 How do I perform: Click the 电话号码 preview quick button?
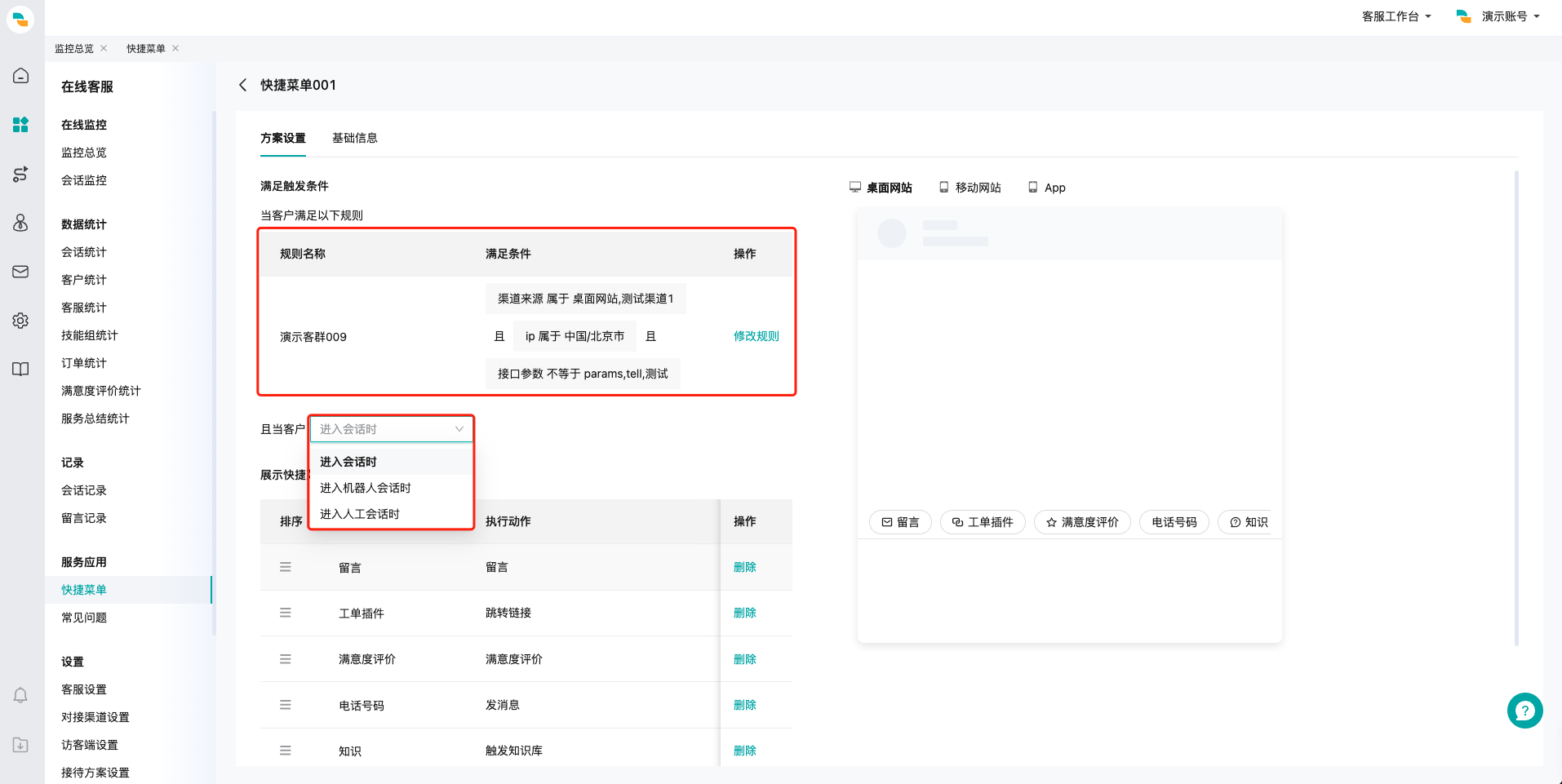tap(1174, 522)
